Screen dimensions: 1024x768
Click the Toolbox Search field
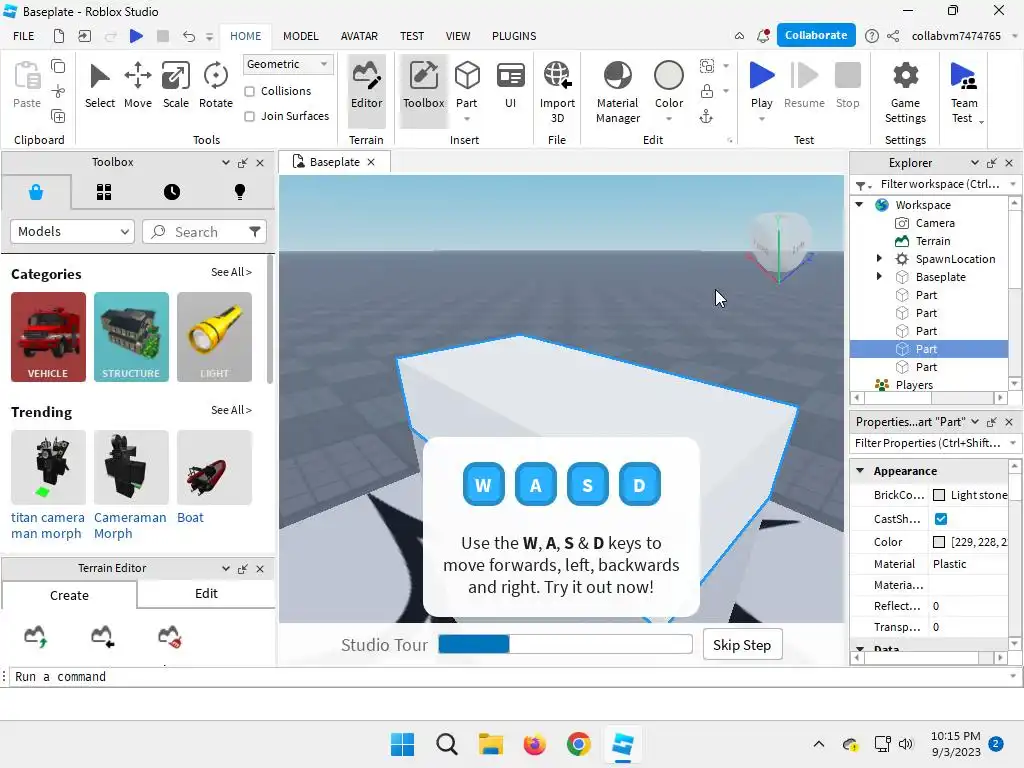tap(204, 232)
